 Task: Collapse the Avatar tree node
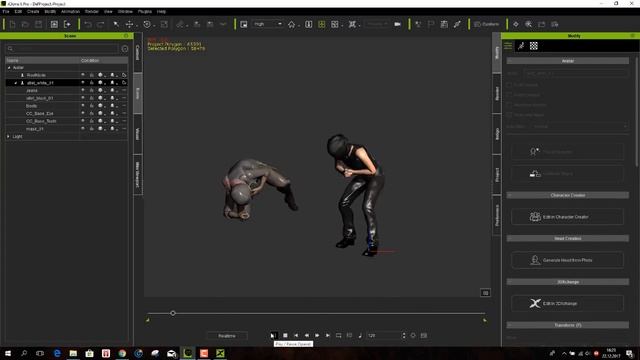9,68
